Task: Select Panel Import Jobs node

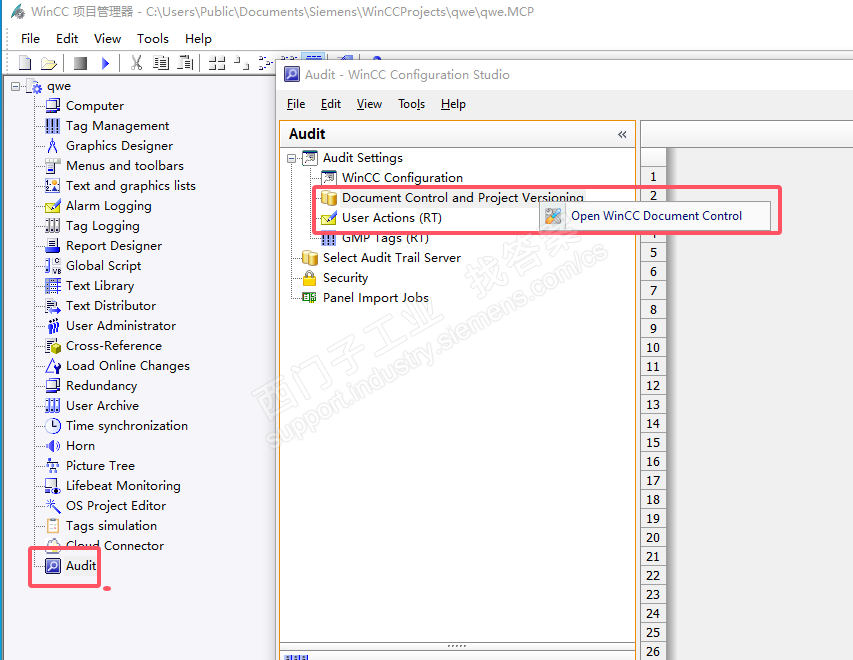Action: point(375,298)
